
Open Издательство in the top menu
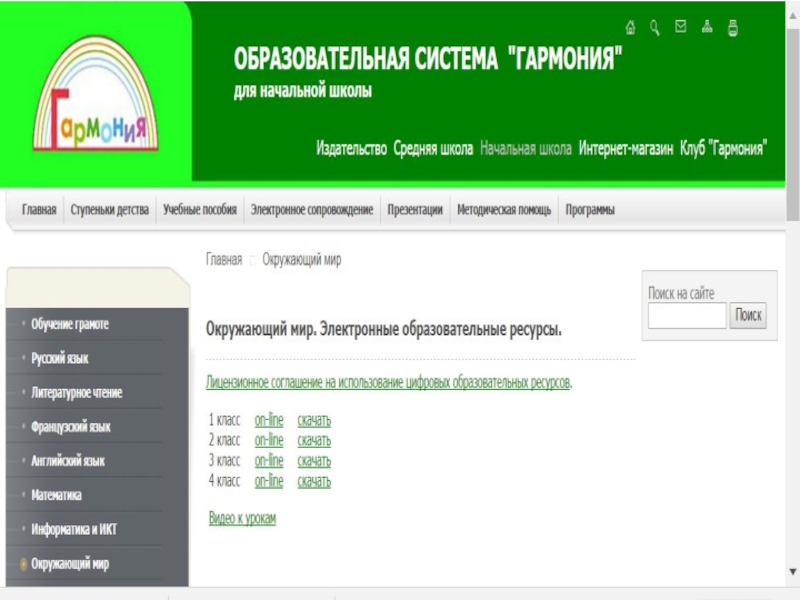point(352,148)
